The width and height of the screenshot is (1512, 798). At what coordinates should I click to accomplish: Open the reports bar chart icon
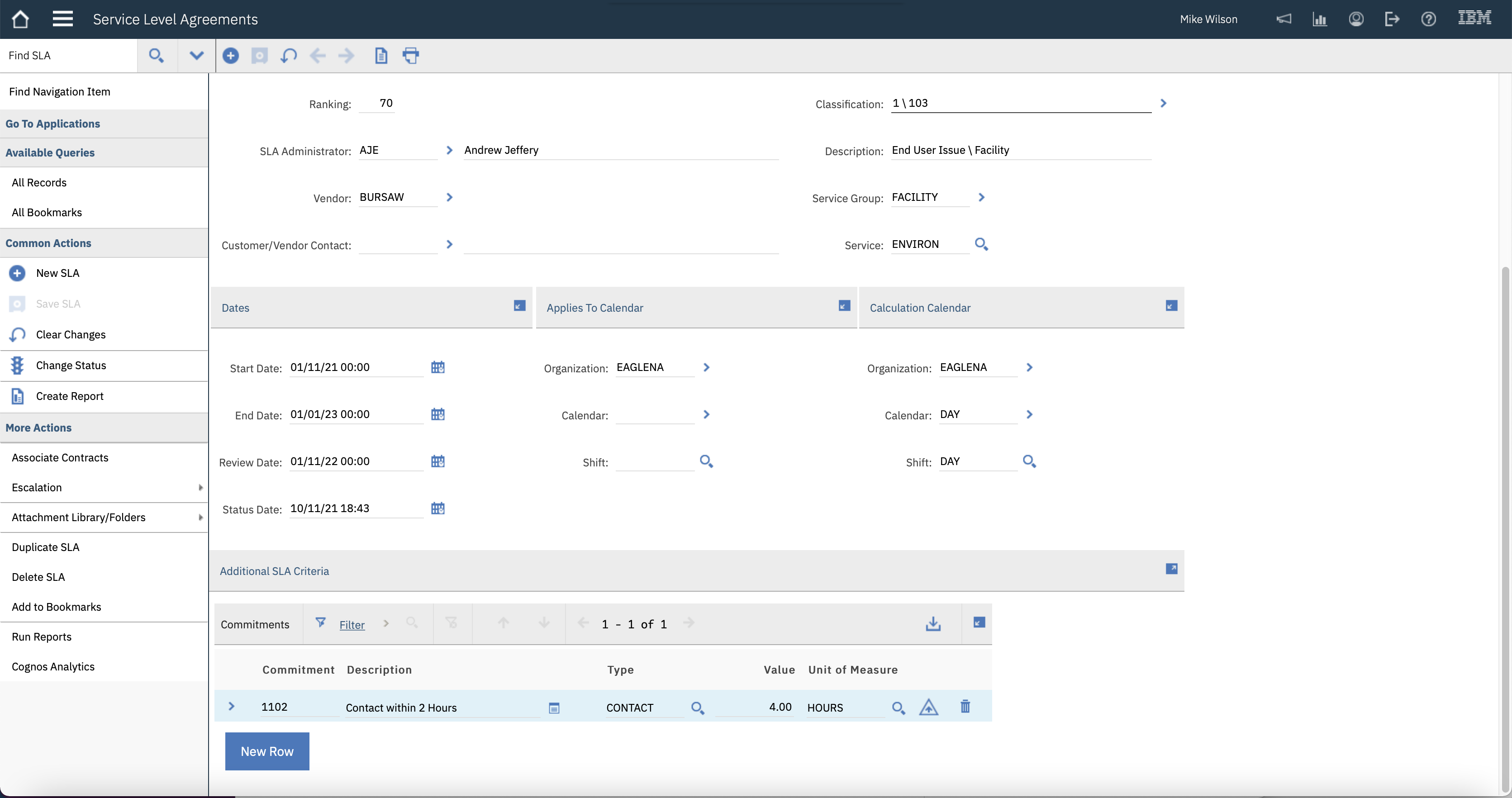(x=1319, y=19)
